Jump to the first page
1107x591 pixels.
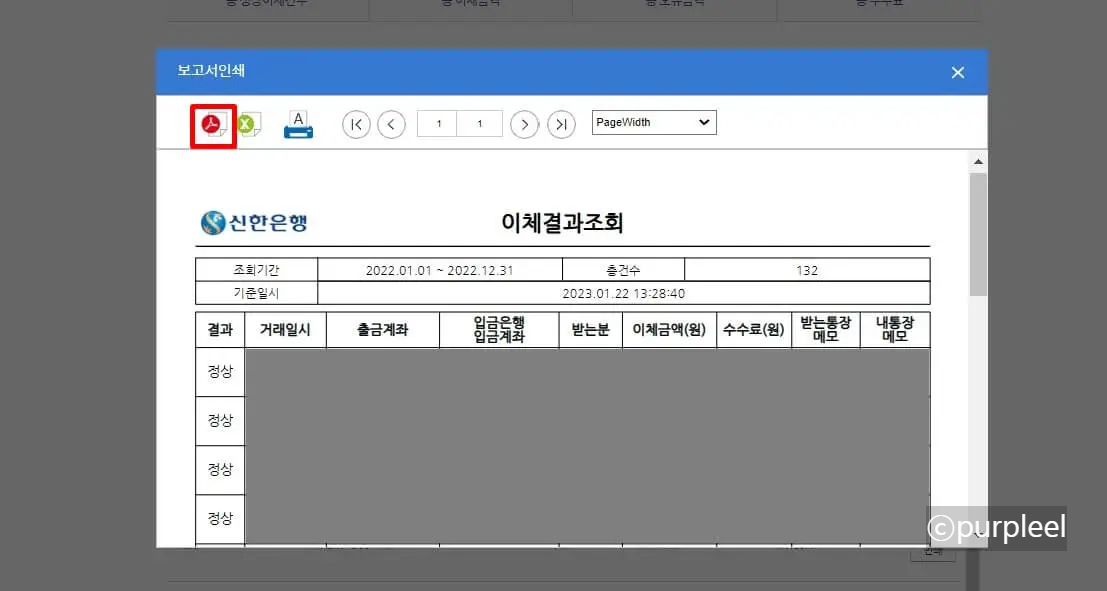click(x=356, y=123)
